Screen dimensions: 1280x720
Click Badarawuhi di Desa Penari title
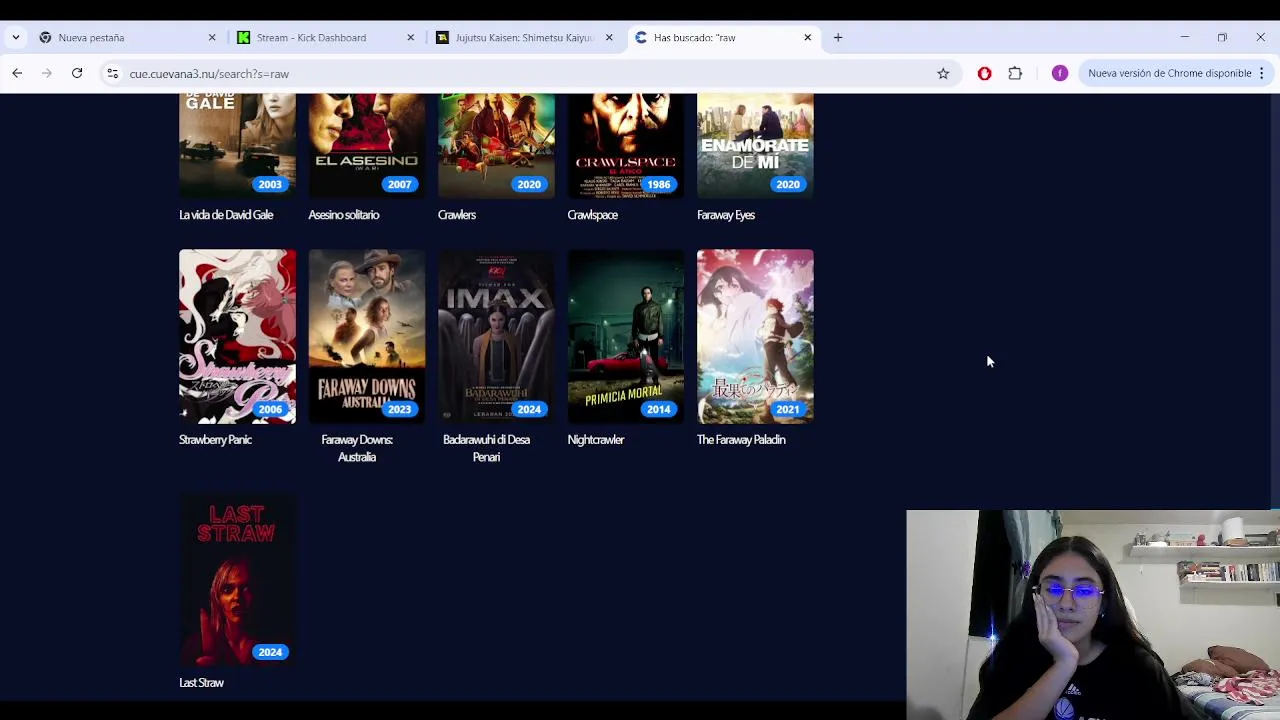point(486,448)
